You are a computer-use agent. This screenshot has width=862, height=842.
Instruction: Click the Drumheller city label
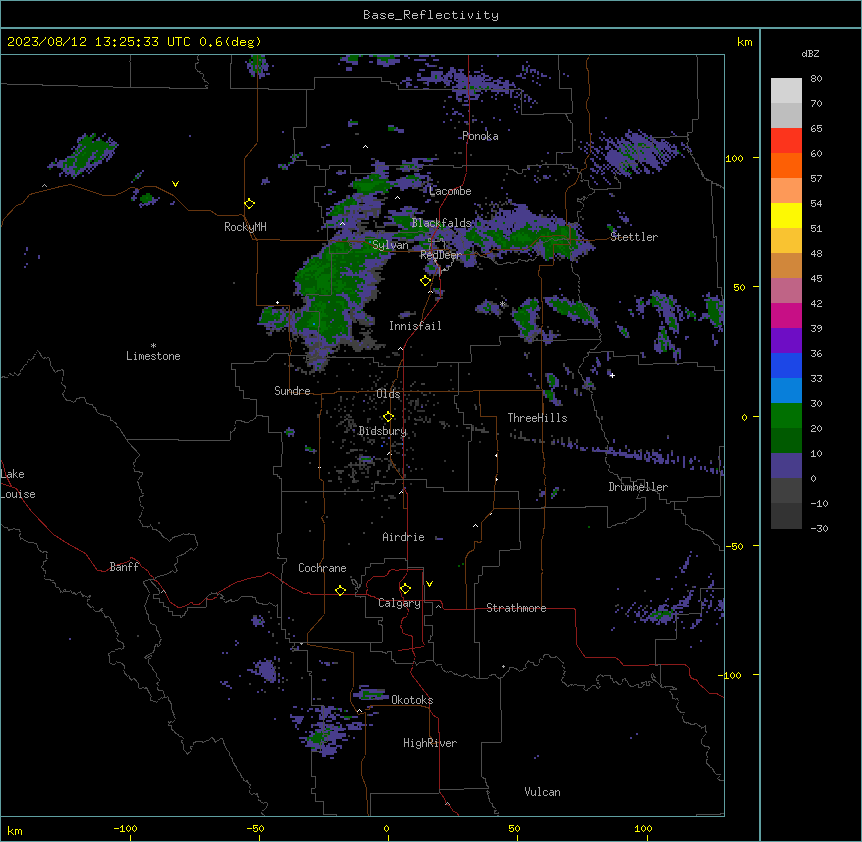tap(638, 487)
